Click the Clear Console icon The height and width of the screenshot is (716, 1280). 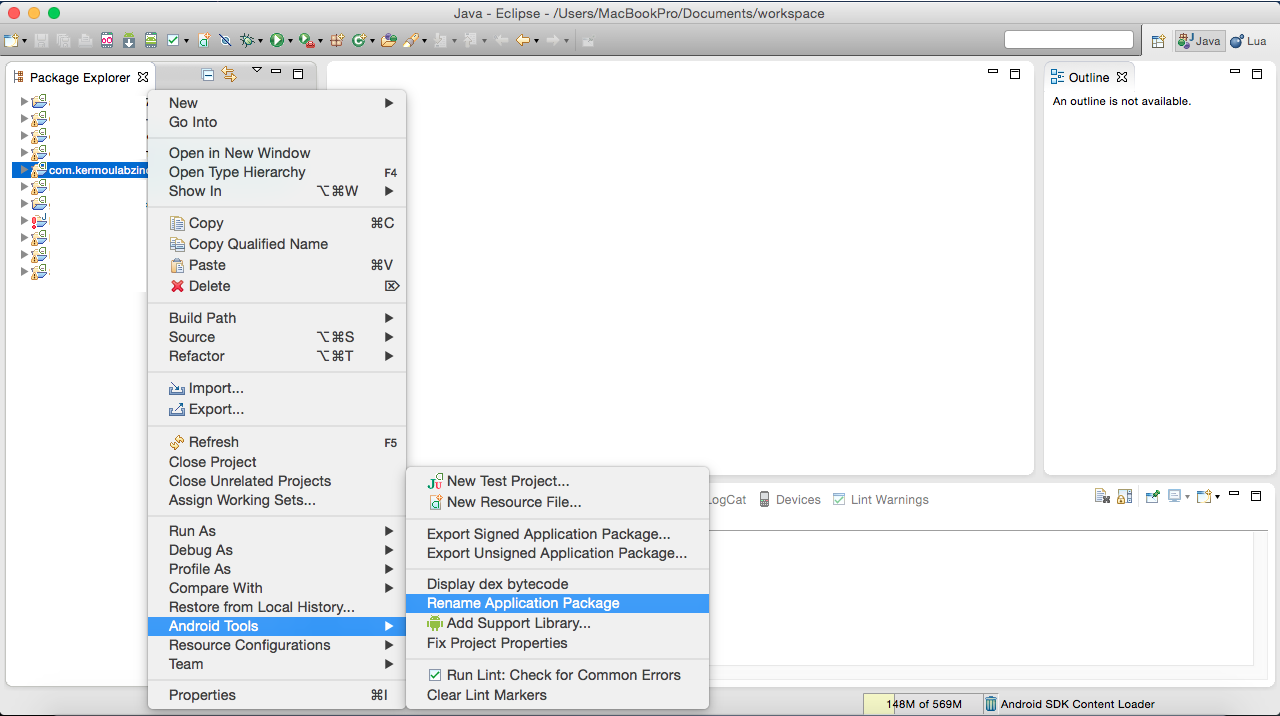click(x=1102, y=496)
